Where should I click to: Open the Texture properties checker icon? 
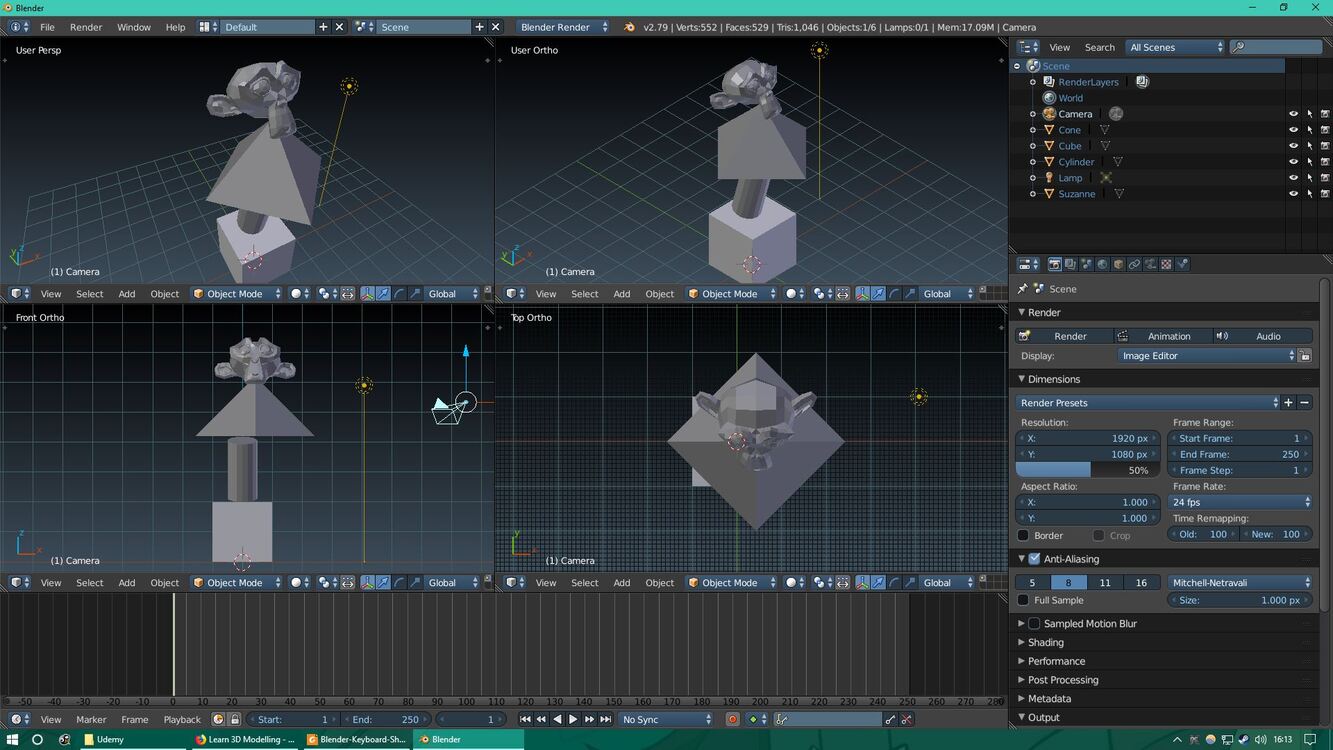pos(1166,265)
